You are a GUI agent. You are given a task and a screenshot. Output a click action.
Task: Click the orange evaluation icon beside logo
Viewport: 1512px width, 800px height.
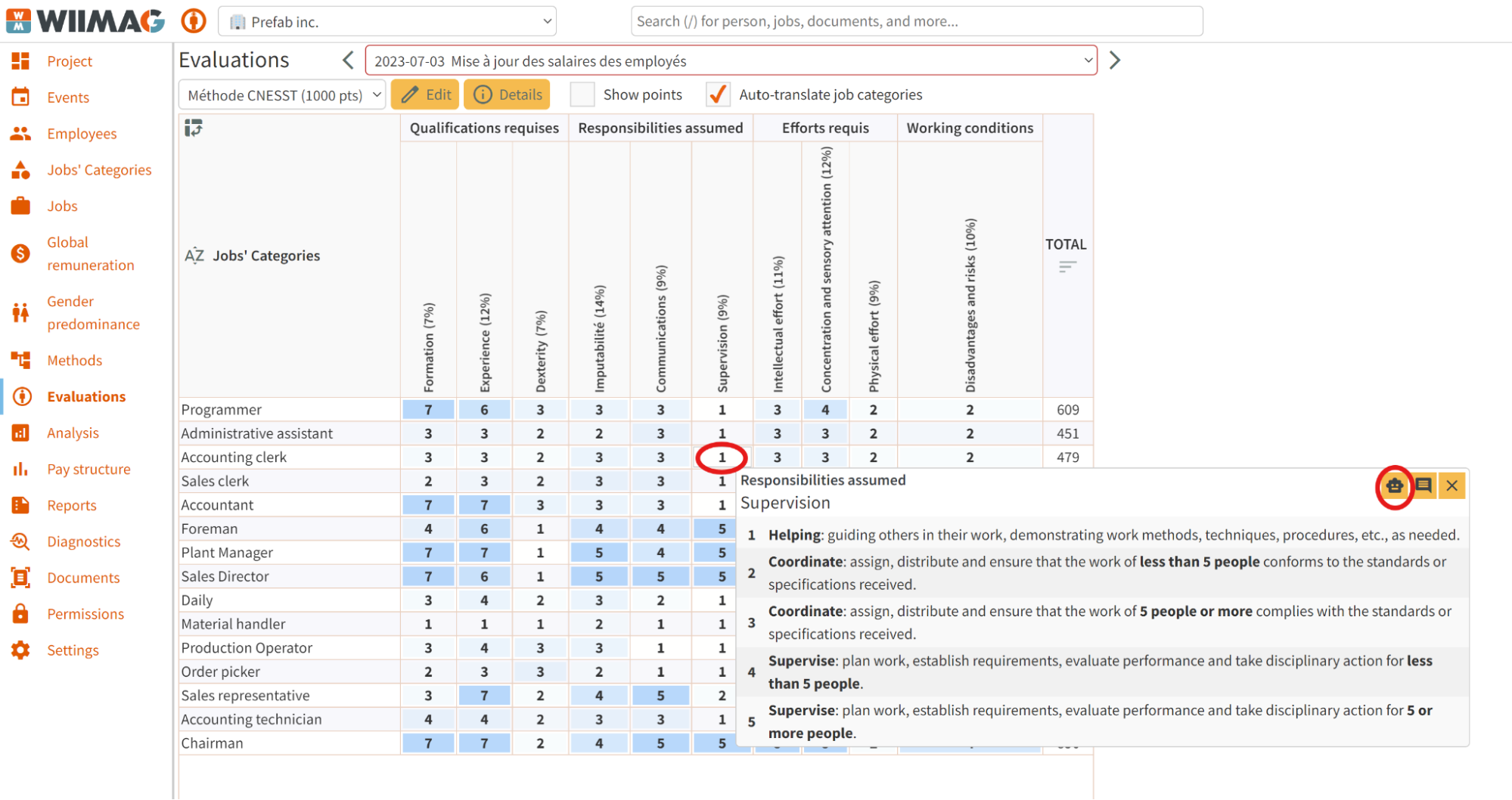(194, 20)
